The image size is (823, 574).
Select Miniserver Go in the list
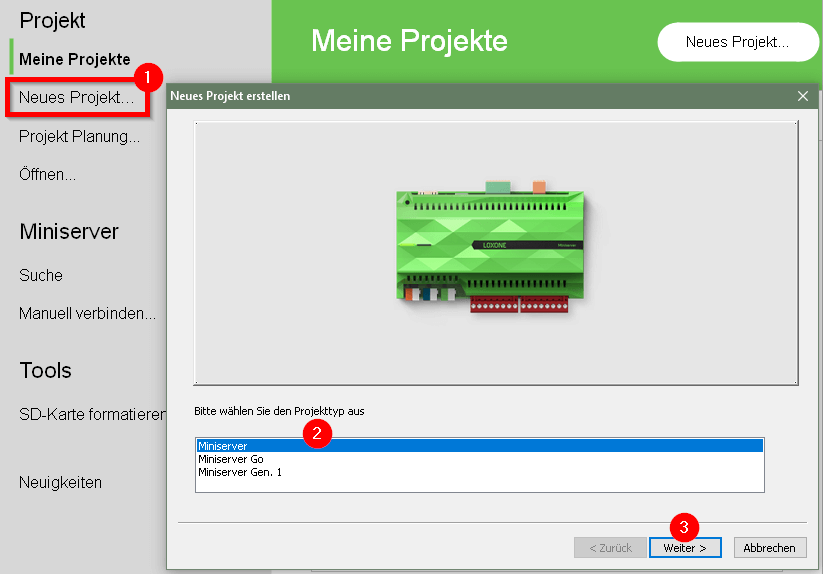(480, 459)
